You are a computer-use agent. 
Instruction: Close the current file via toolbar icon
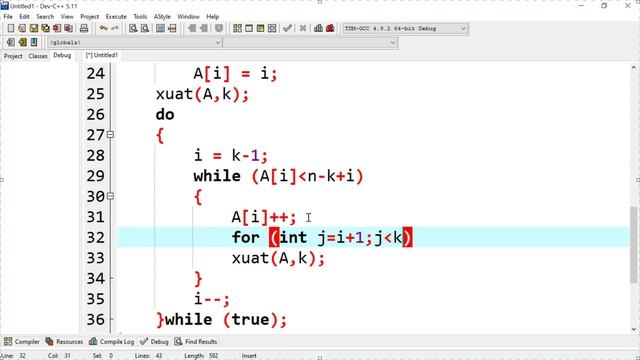tap(57, 28)
